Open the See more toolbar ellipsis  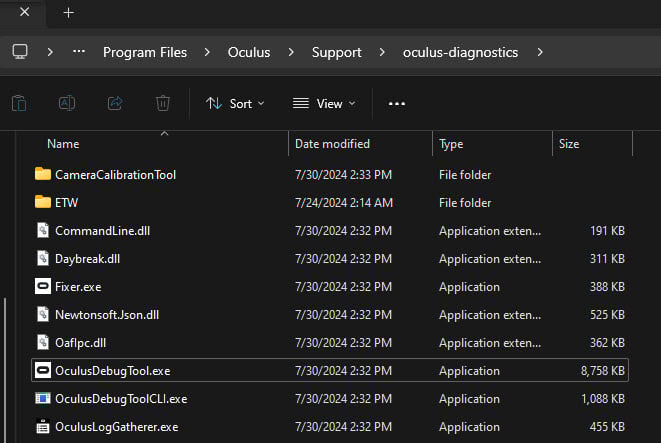click(x=397, y=104)
